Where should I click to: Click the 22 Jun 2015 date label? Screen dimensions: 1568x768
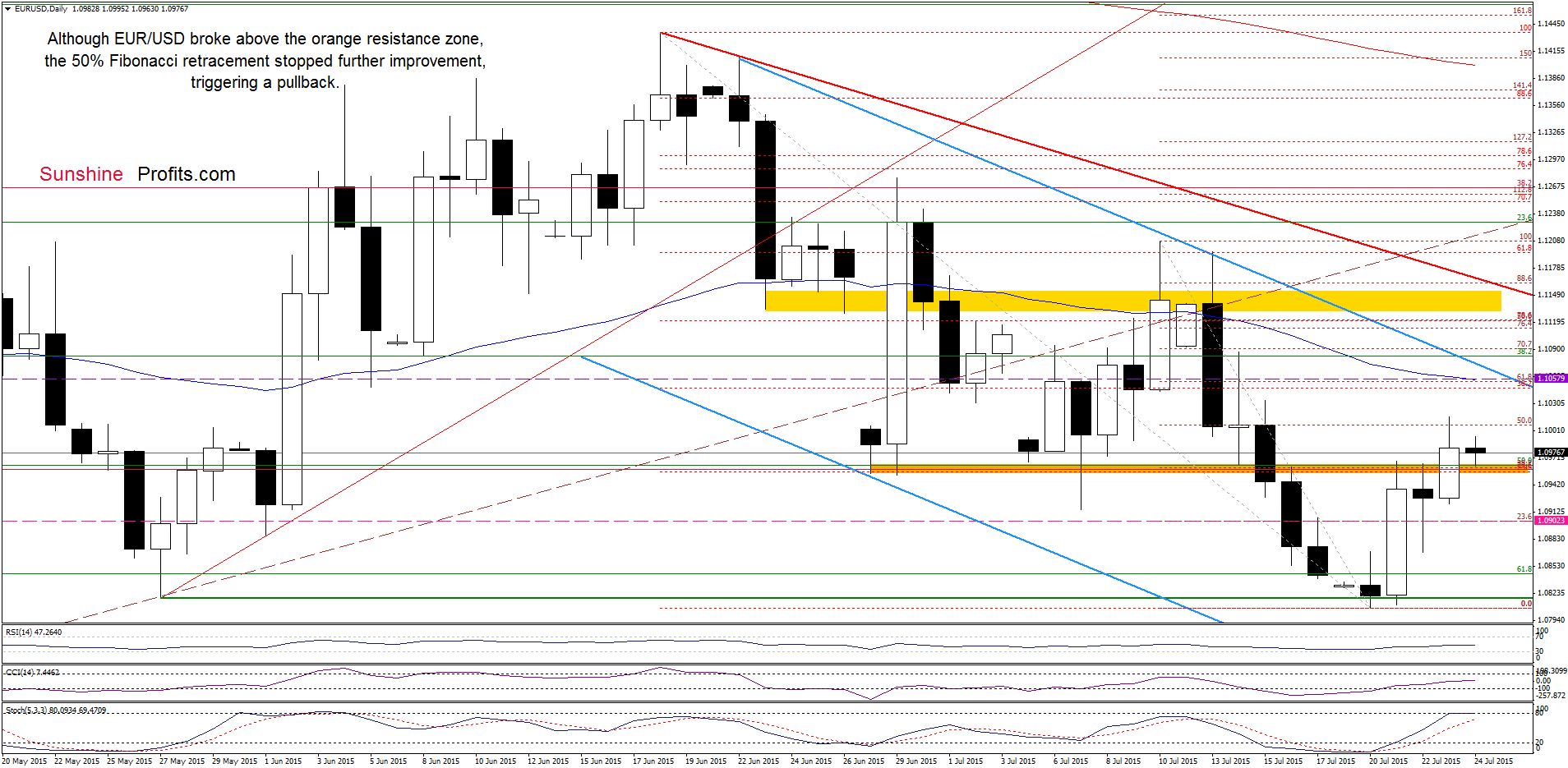click(x=759, y=761)
